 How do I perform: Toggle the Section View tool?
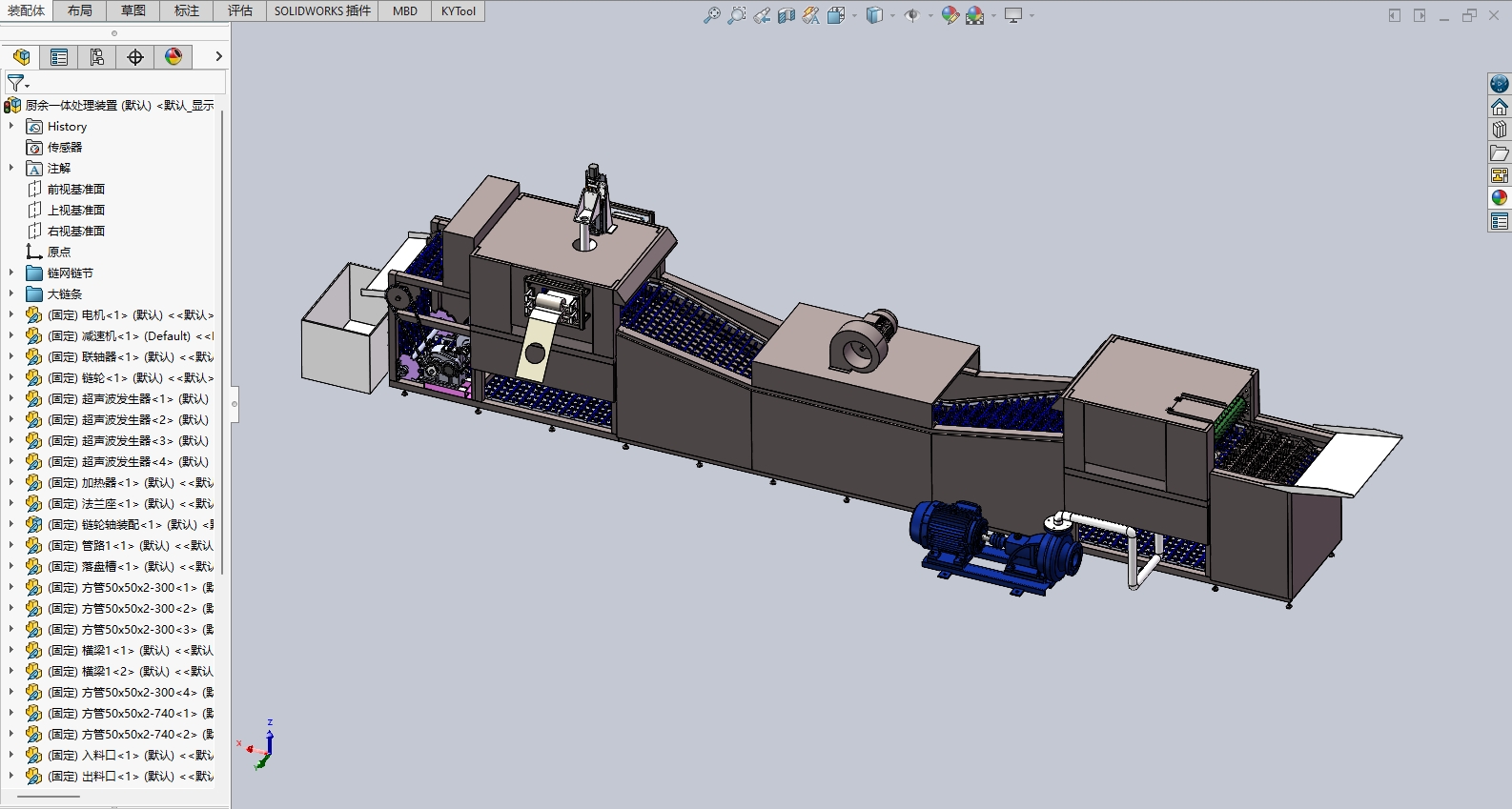786,15
